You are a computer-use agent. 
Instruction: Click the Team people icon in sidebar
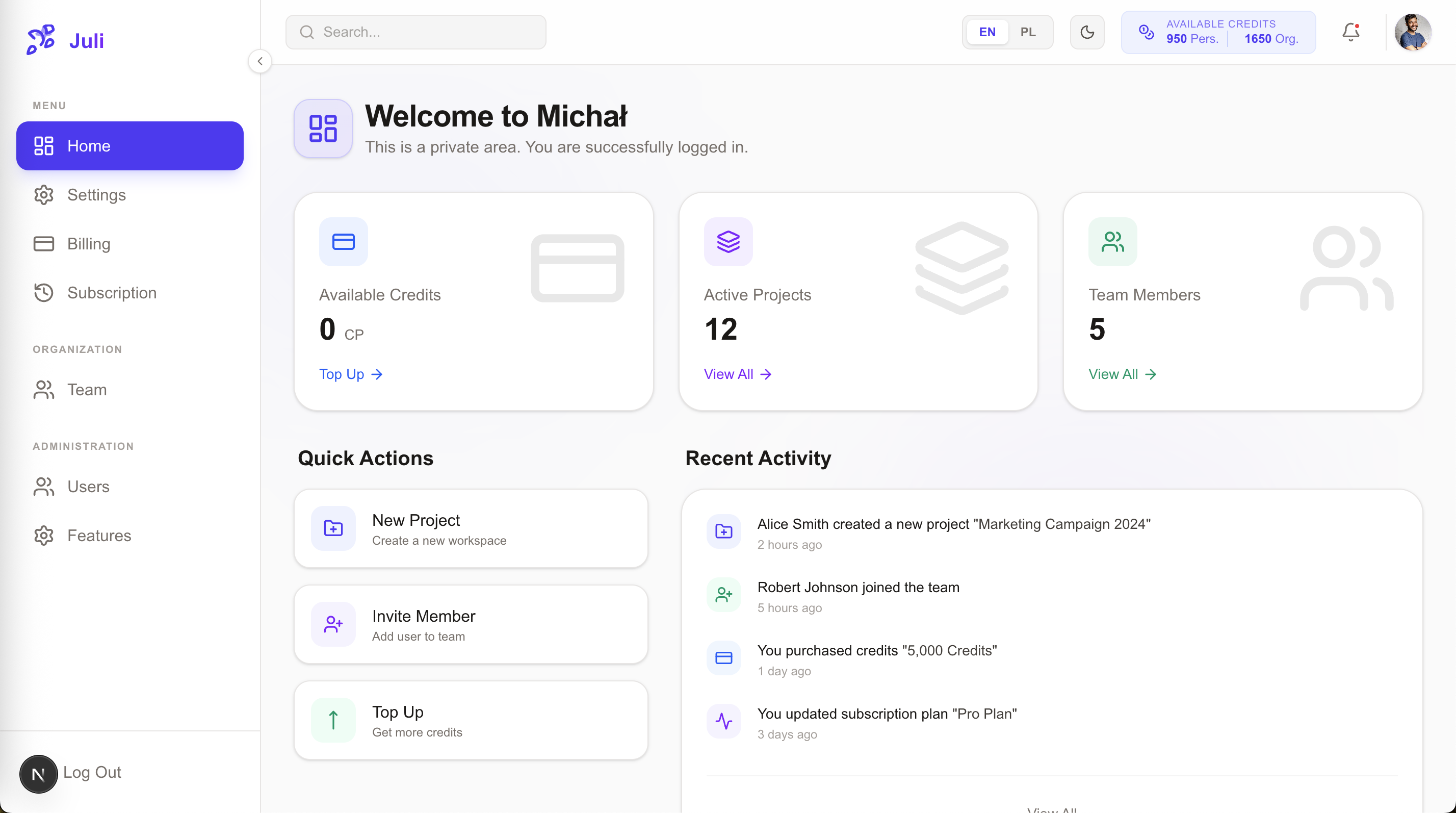point(43,390)
